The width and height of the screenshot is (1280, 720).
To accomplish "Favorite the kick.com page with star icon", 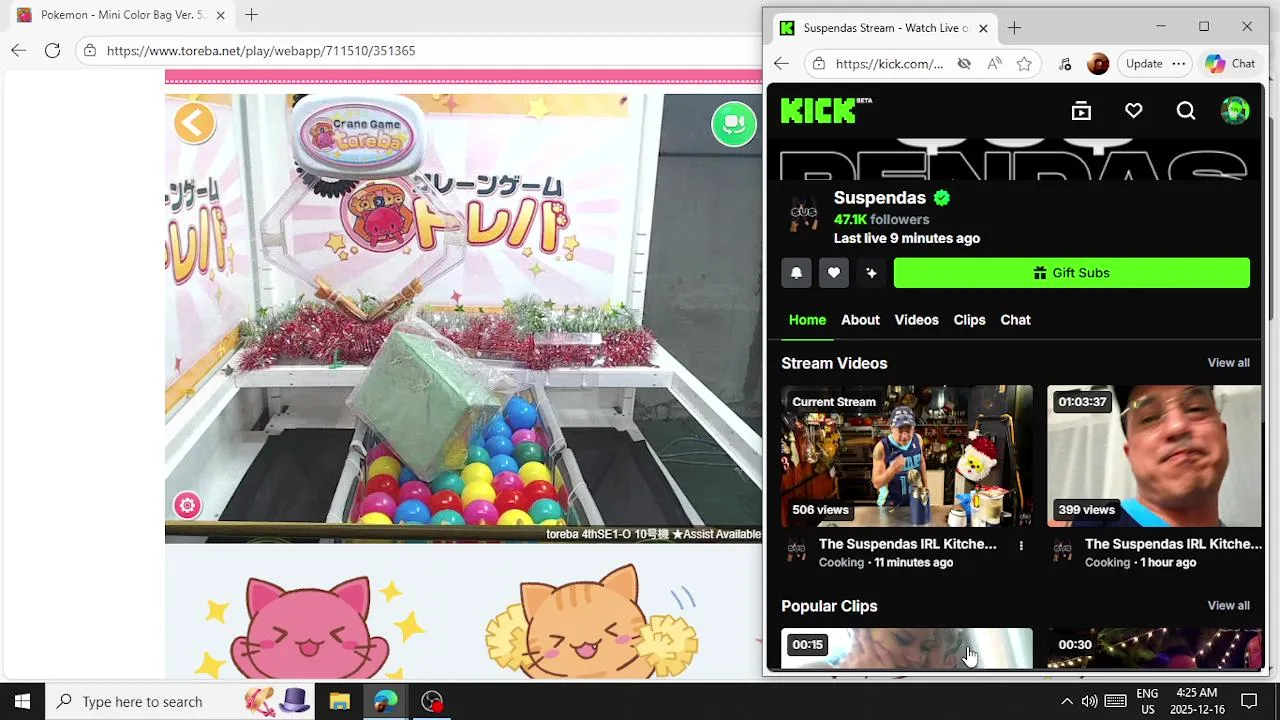I will [1024, 64].
